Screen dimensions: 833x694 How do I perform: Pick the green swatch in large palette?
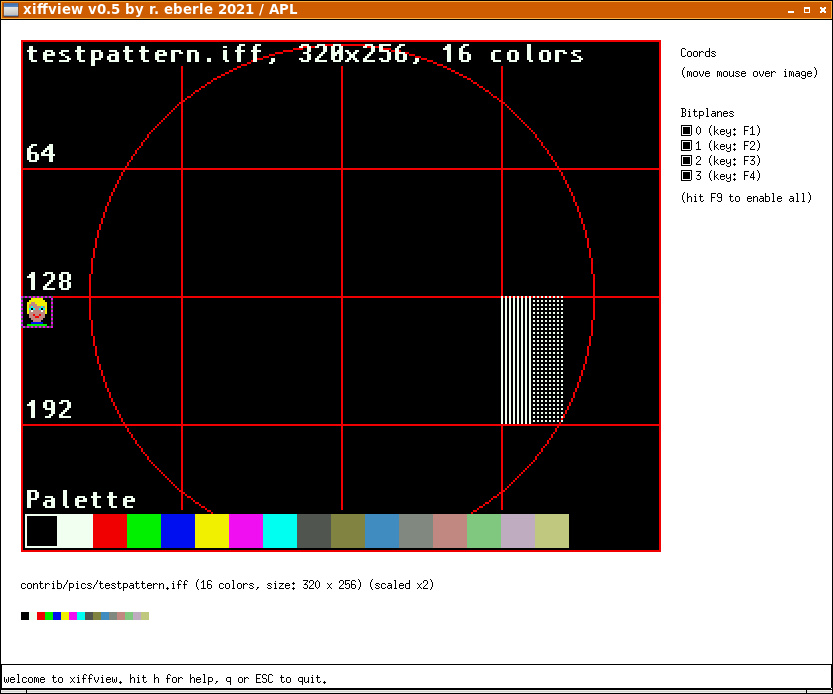144,530
